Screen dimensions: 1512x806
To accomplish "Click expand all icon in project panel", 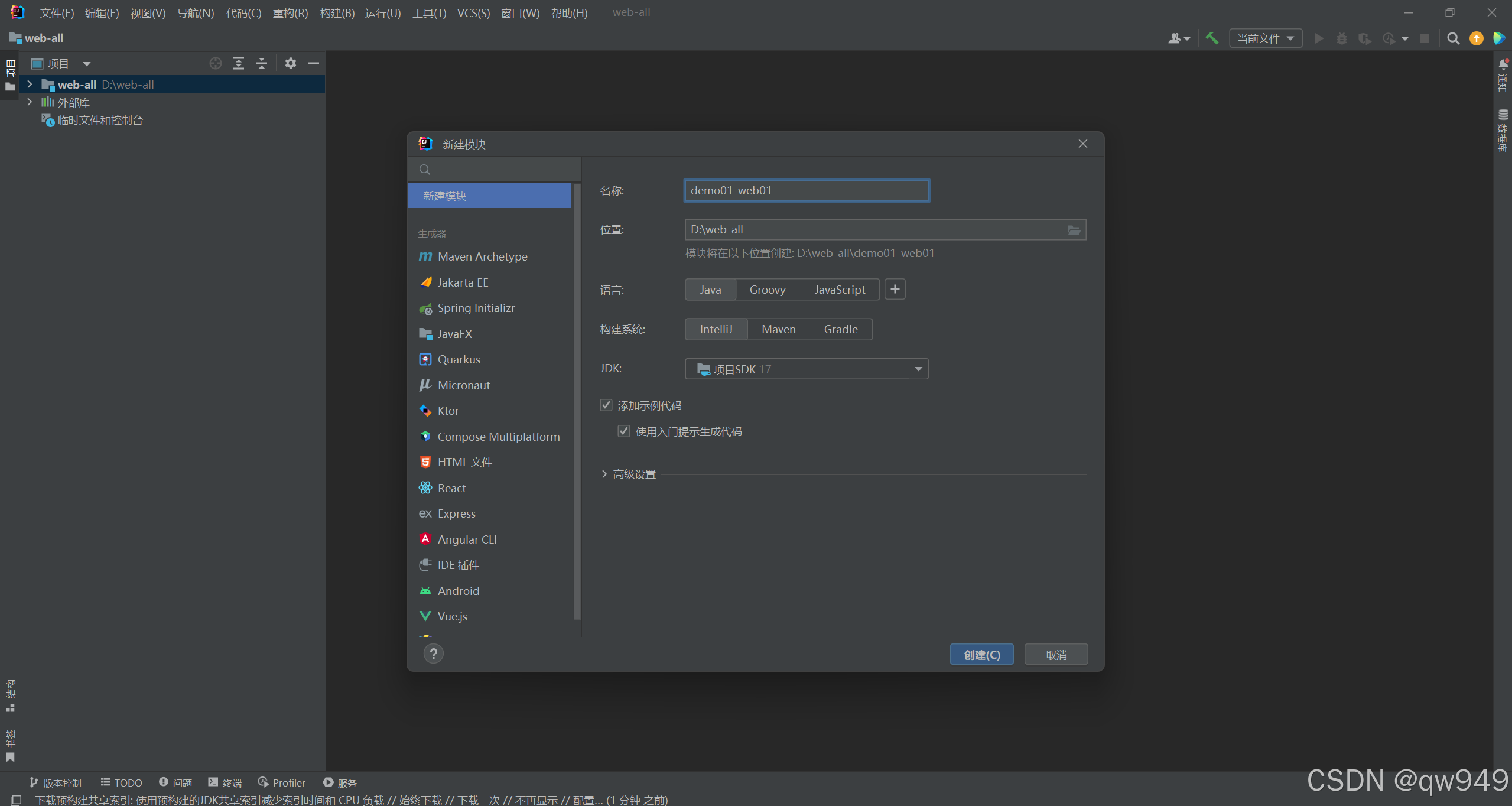I will point(239,63).
